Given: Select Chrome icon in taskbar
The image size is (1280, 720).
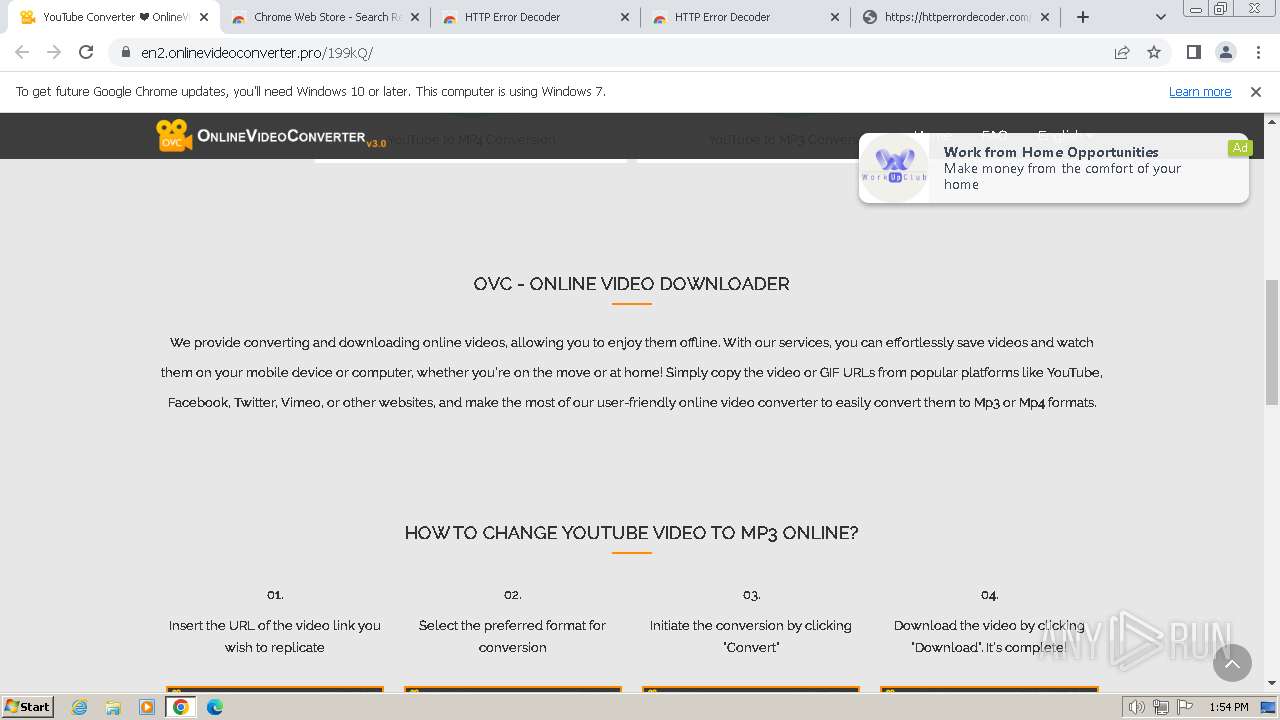Looking at the screenshot, I should (x=181, y=707).
